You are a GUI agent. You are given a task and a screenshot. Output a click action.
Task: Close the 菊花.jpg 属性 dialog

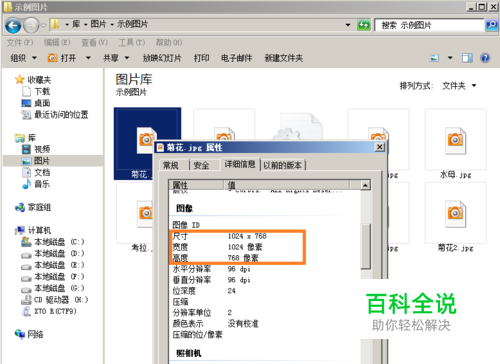click(x=379, y=147)
